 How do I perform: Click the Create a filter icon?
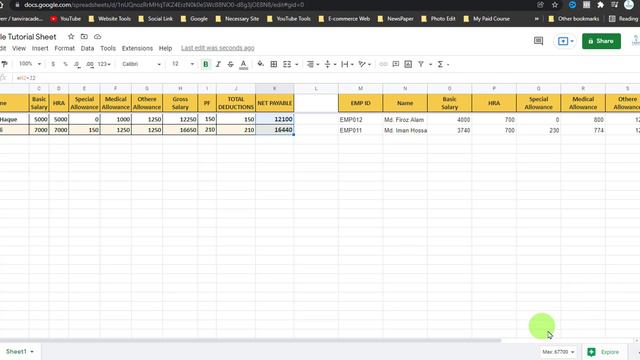[421, 64]
